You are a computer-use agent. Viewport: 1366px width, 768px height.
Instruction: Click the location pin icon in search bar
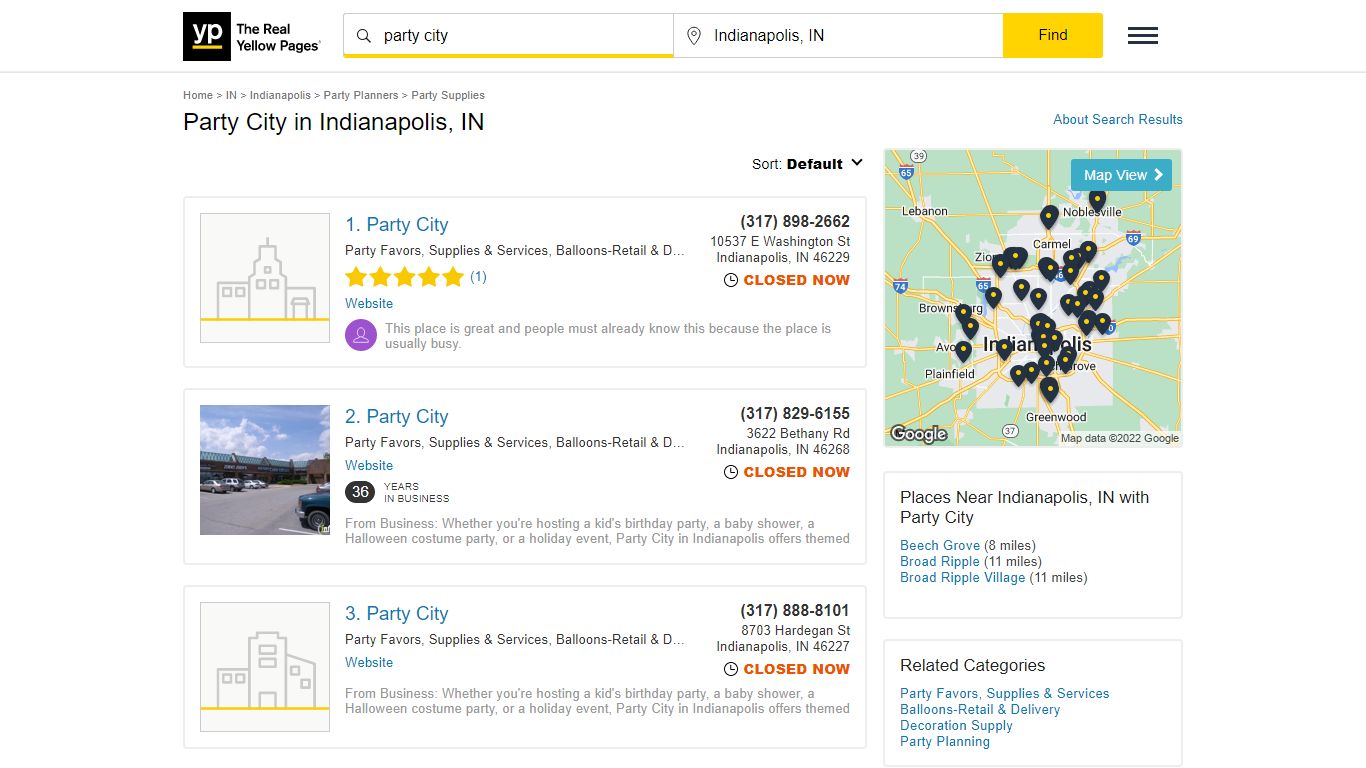click(x=694, y=36)
